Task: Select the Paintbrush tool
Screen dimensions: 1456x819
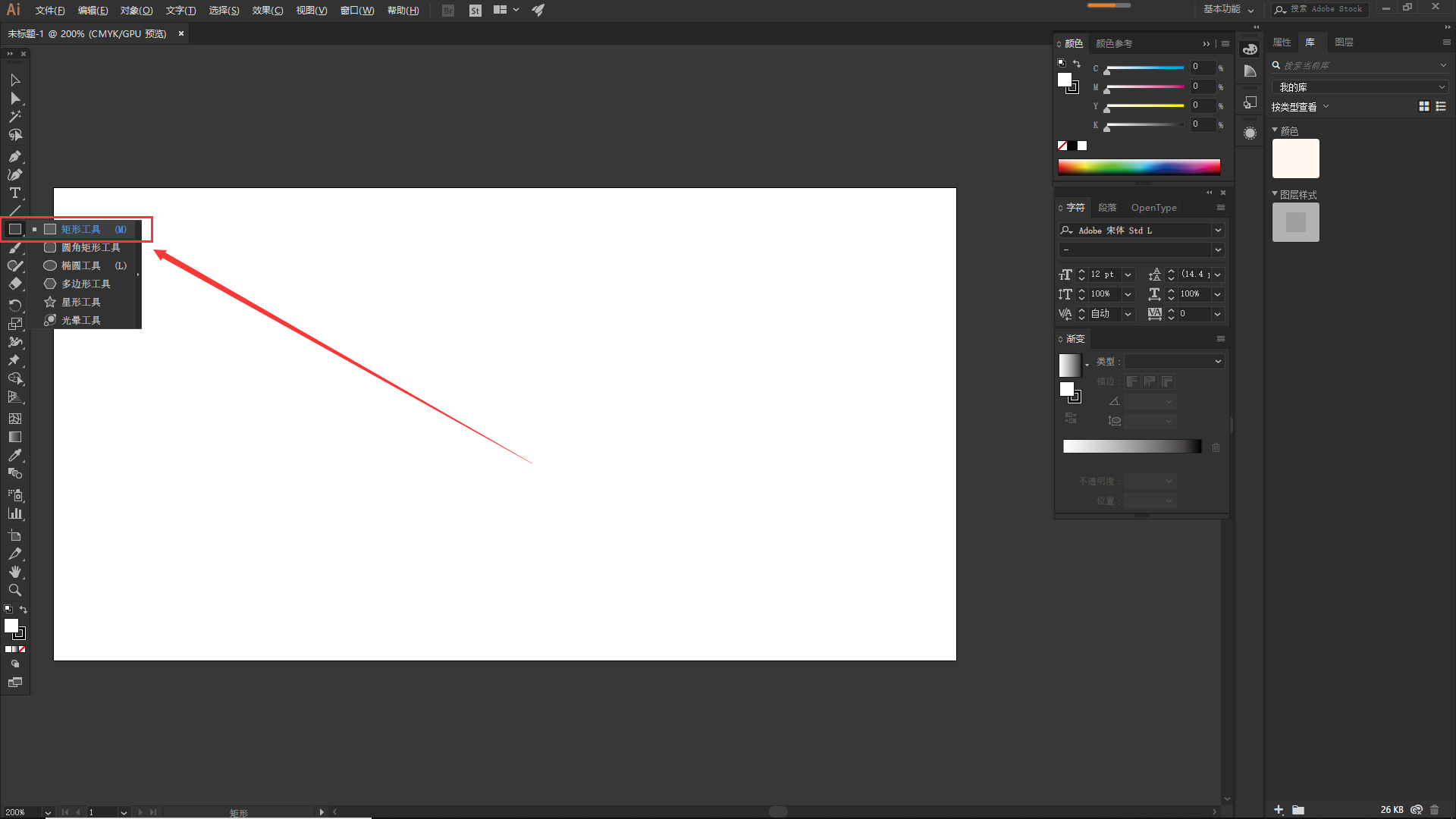Action: click(x=14, y=248)
